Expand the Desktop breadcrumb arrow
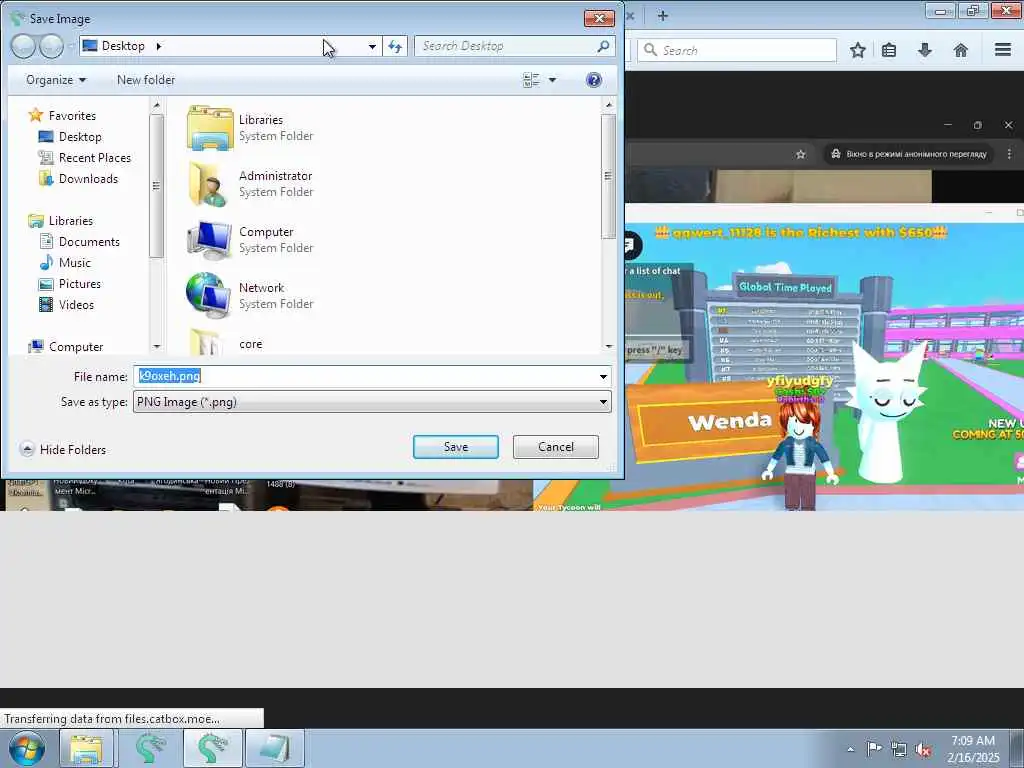This screenshot has width=1024, height=768. 159,46
